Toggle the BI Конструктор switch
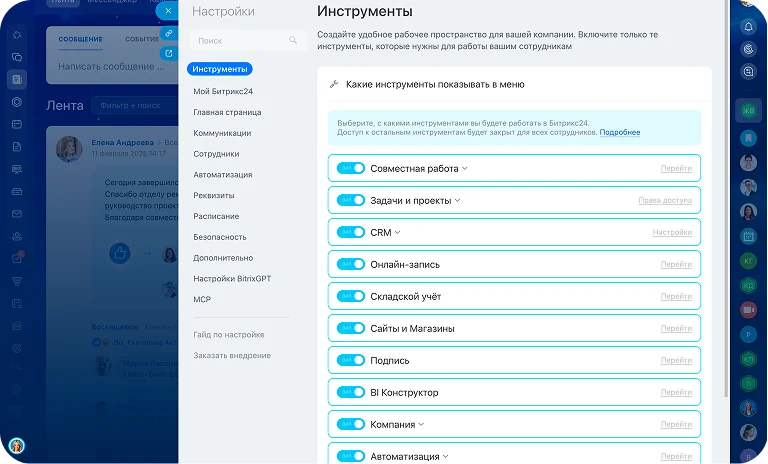Viewport: 768px width, 464px height. [x=351, y=392]
